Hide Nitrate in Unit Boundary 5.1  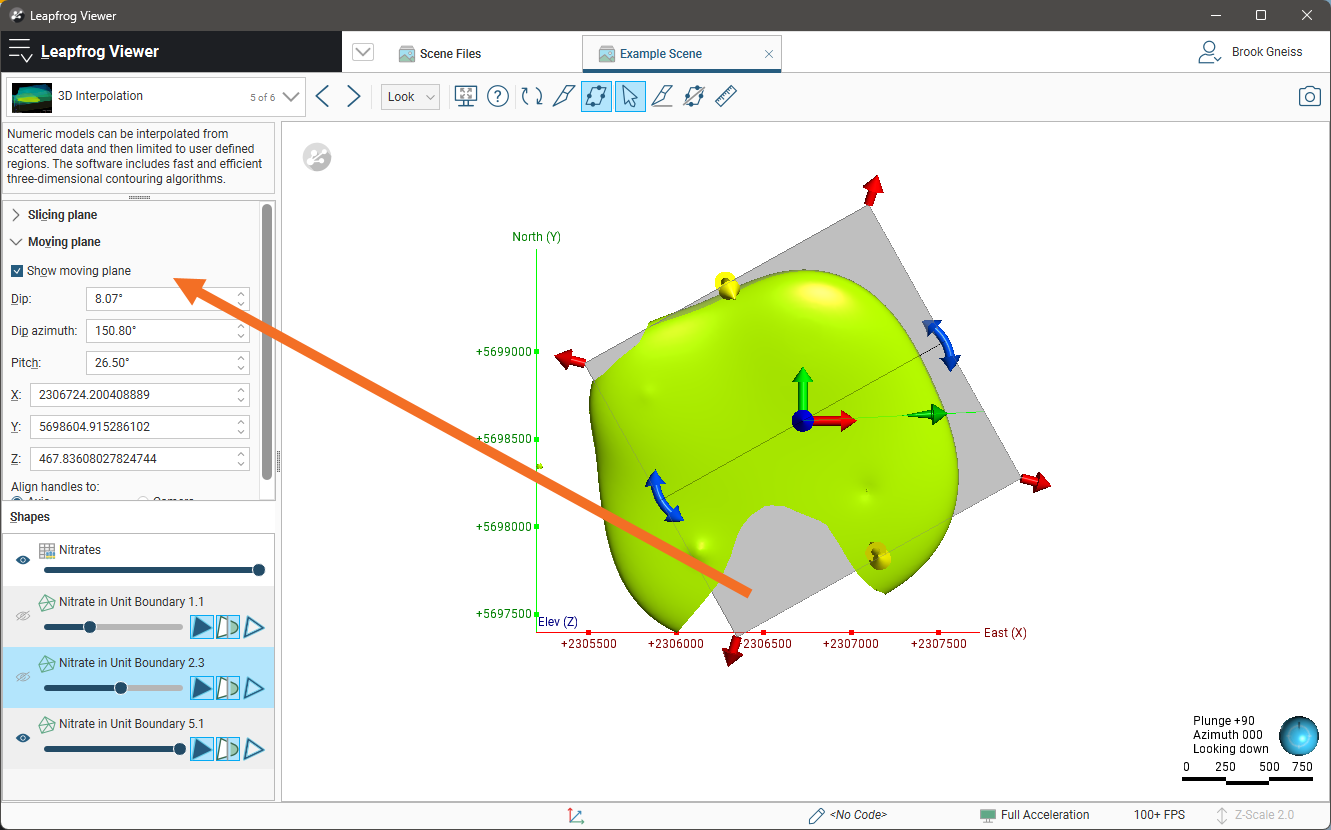(23, 738)
